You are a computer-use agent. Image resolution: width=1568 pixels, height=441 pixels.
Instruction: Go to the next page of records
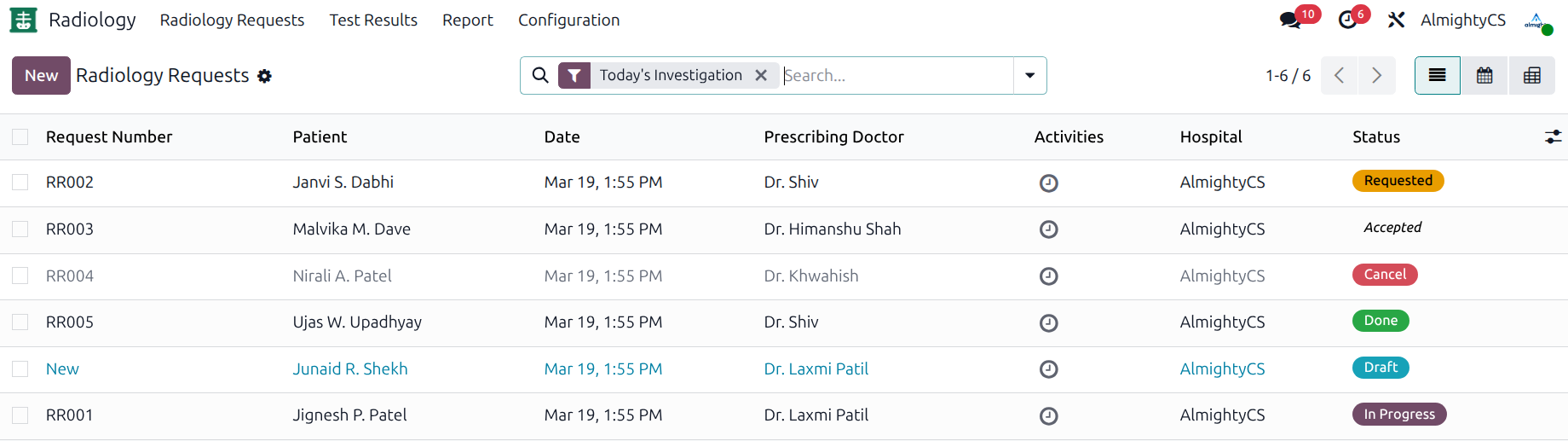(x=1377, y=75)
